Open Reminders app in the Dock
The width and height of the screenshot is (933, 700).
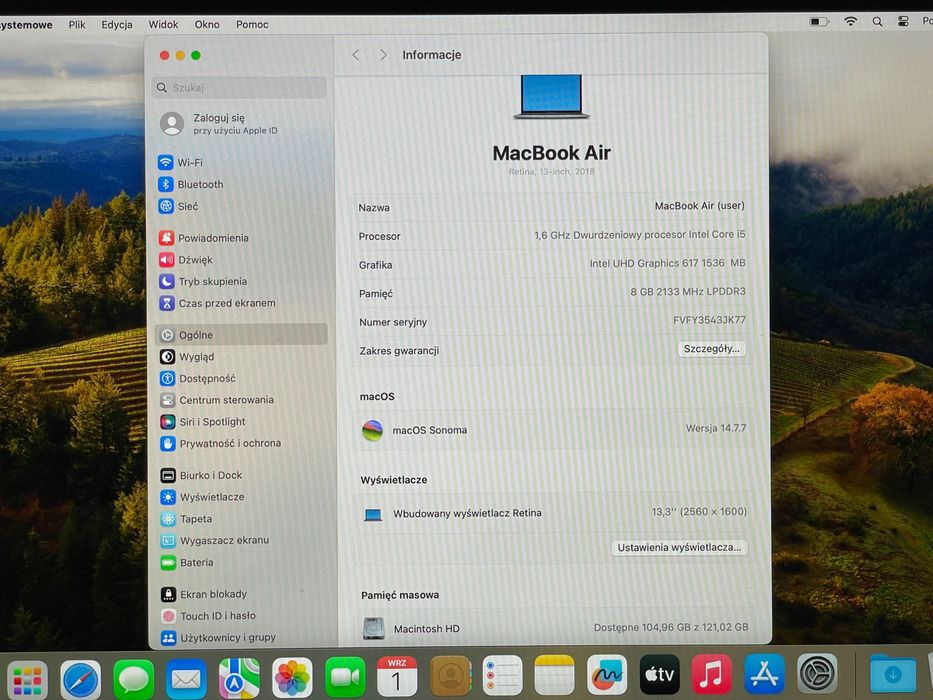(502, 675)
